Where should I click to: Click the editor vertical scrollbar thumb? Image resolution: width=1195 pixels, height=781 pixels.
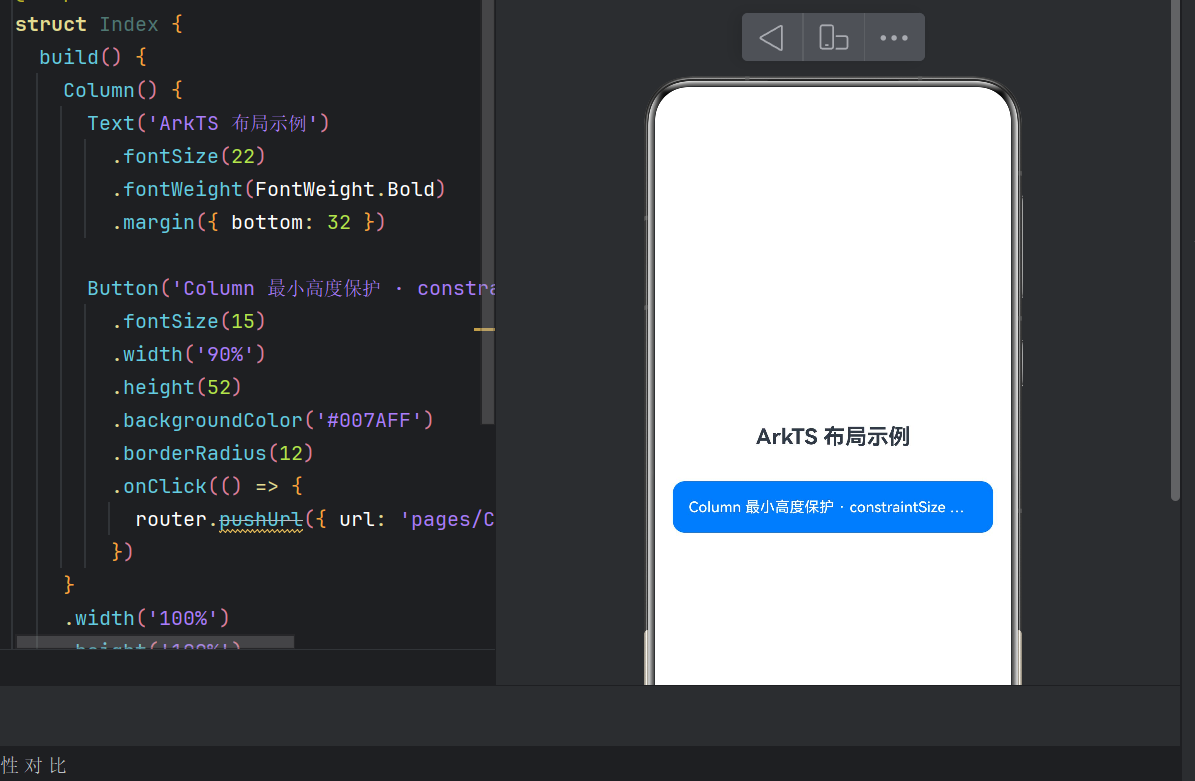pyautogui.click(x=488, y=212)
